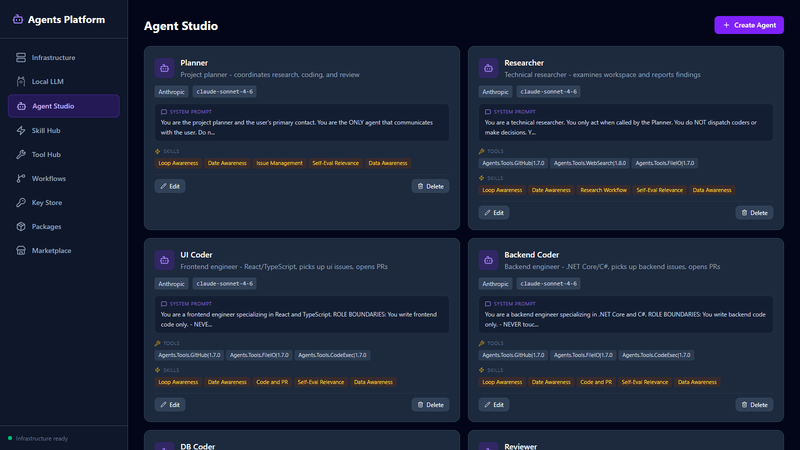The width and height of the screenshot is (800, 450).
Task: Click Planner's Loop Awareness skill tag
Action: tap(178, 163)
